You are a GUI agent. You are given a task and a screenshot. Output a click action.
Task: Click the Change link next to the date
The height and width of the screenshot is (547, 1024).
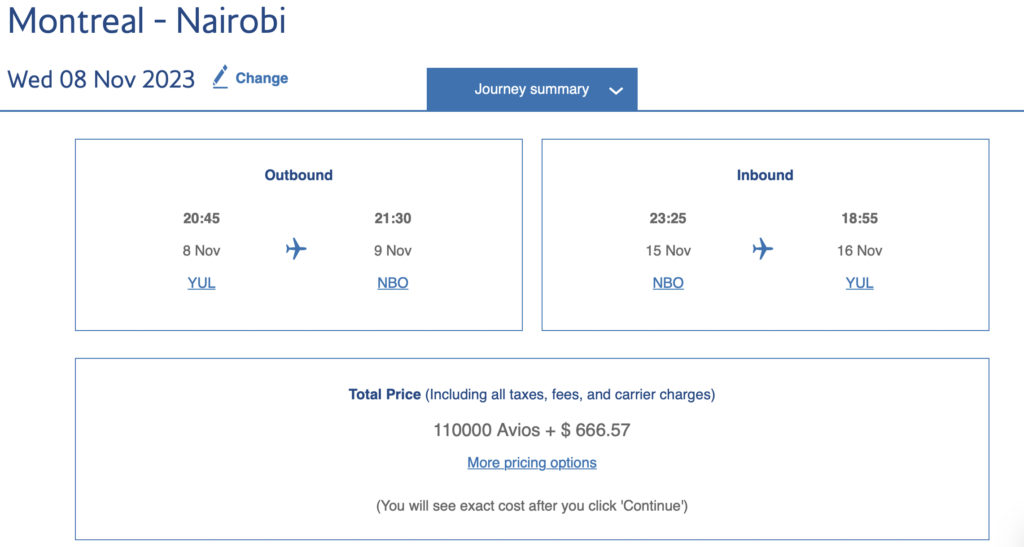click(x=261, y=78)
